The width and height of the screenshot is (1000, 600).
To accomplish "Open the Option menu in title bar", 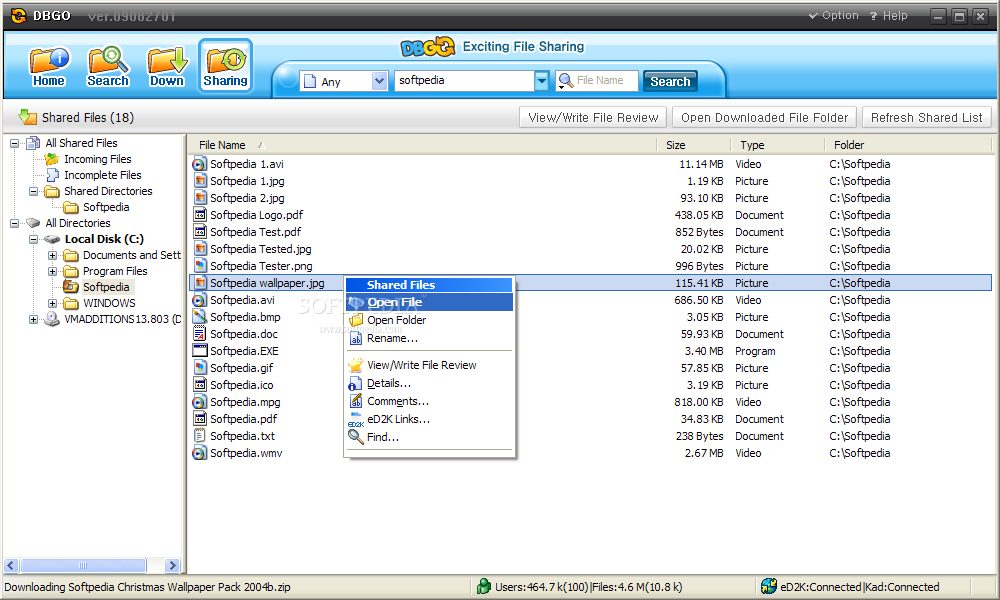I will coord(834,15).
